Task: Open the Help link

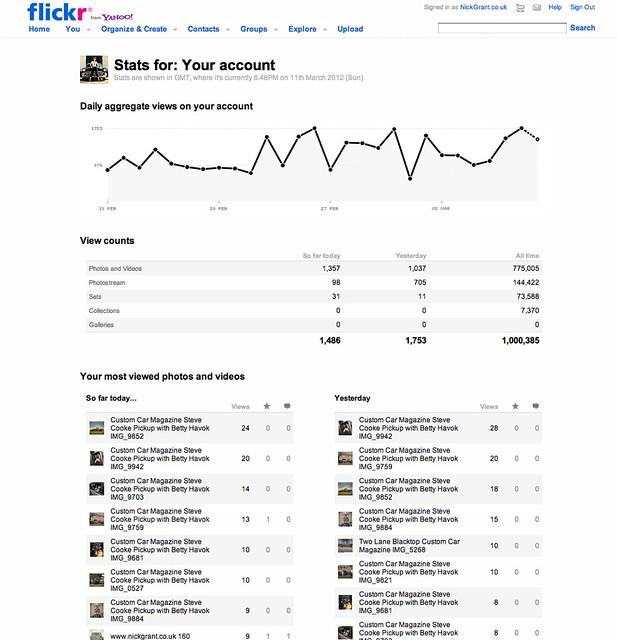Action: pos(554,8)
